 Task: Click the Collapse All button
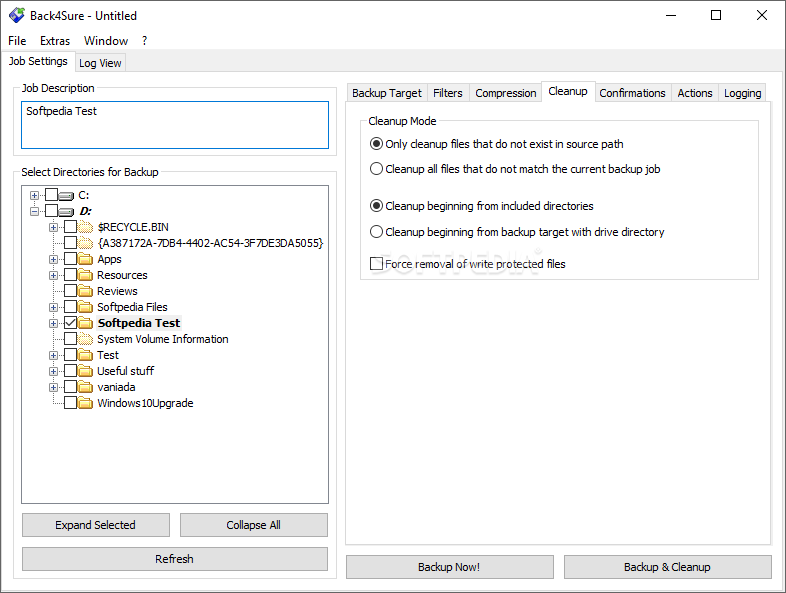[253, 525]
